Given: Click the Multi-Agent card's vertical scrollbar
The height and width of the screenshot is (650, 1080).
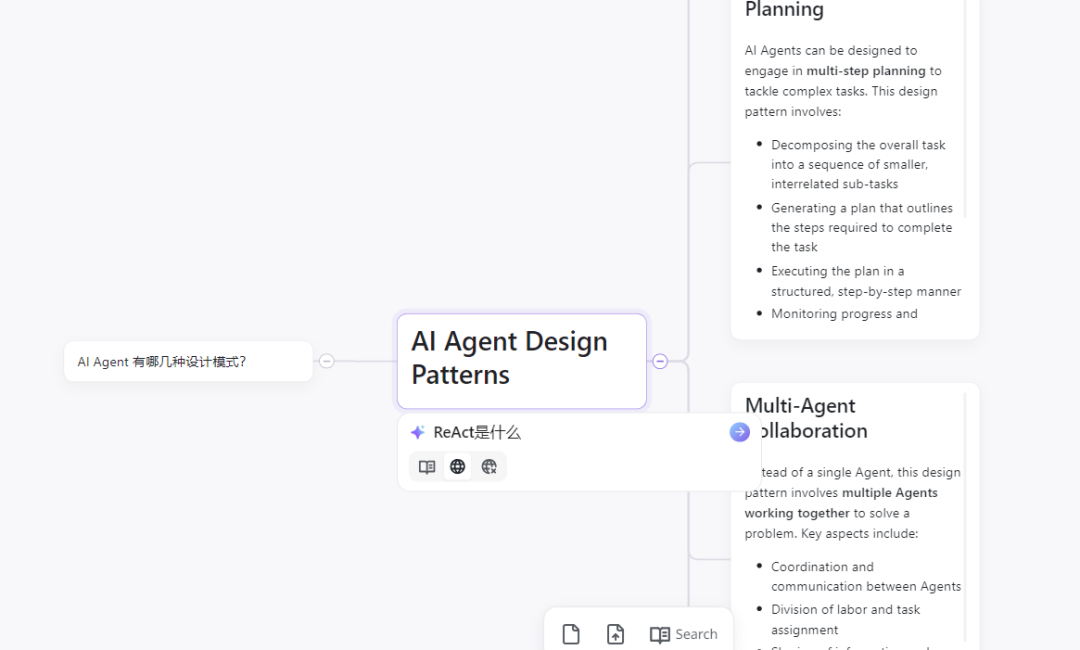Looking at the screenshot, I should [x=965, y=500].
